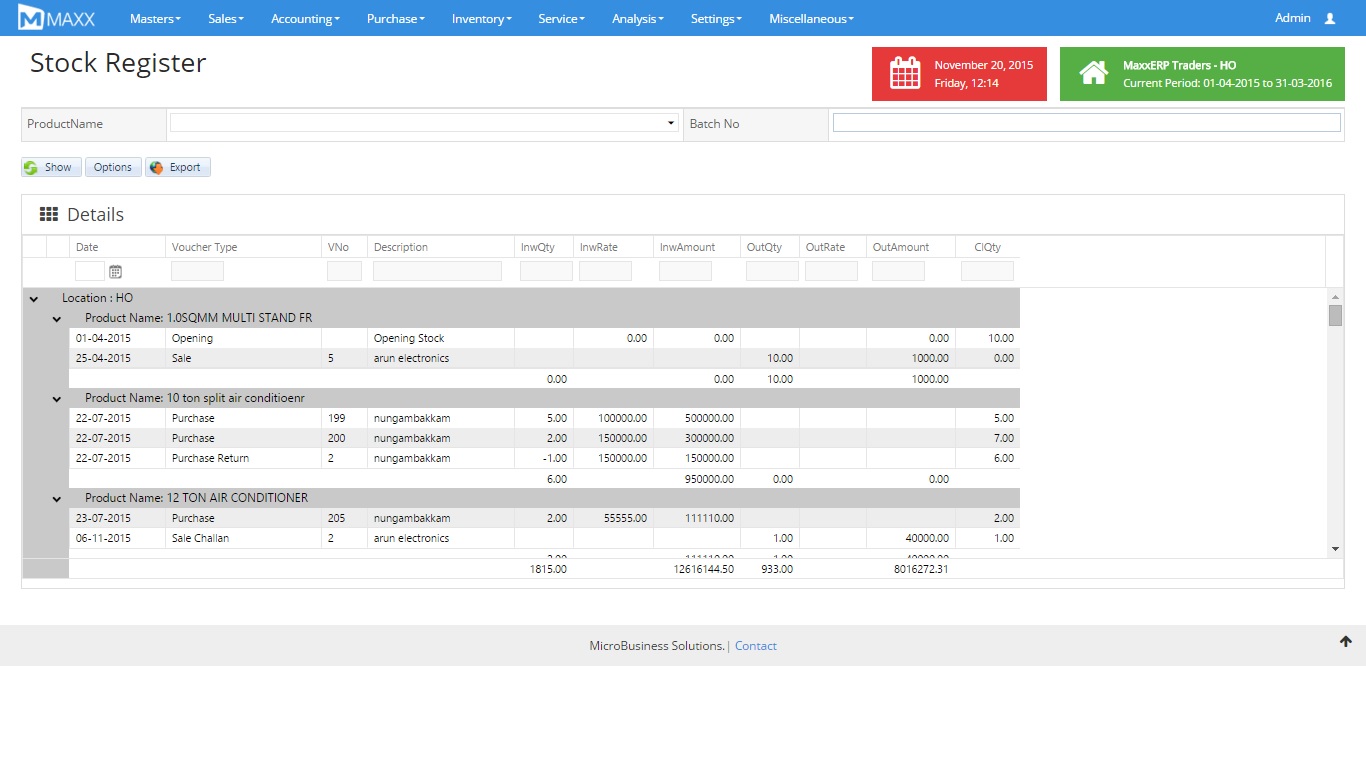Click the Export button
1366x768 pixels.
tap(178, 167)
